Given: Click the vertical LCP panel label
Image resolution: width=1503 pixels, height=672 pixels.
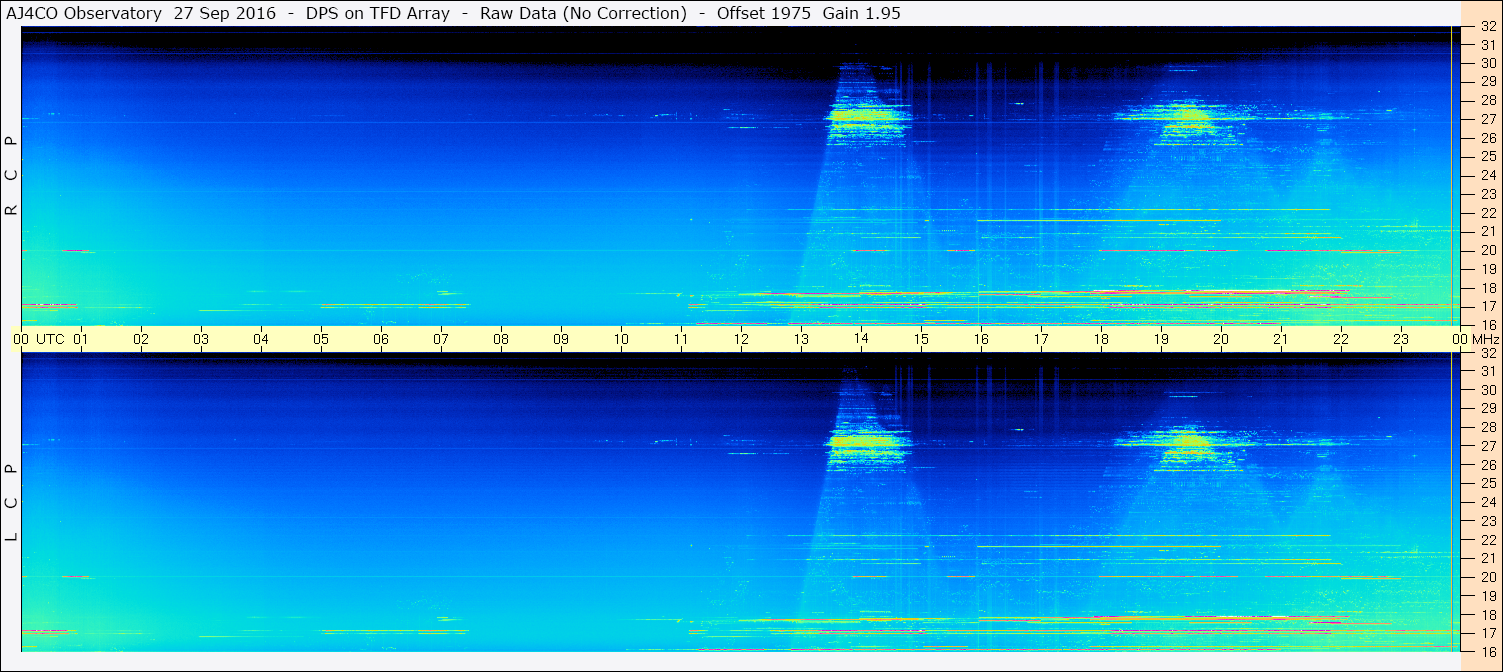Looking at the screenshot, I should pyautogui.click(x=12, y=502).
